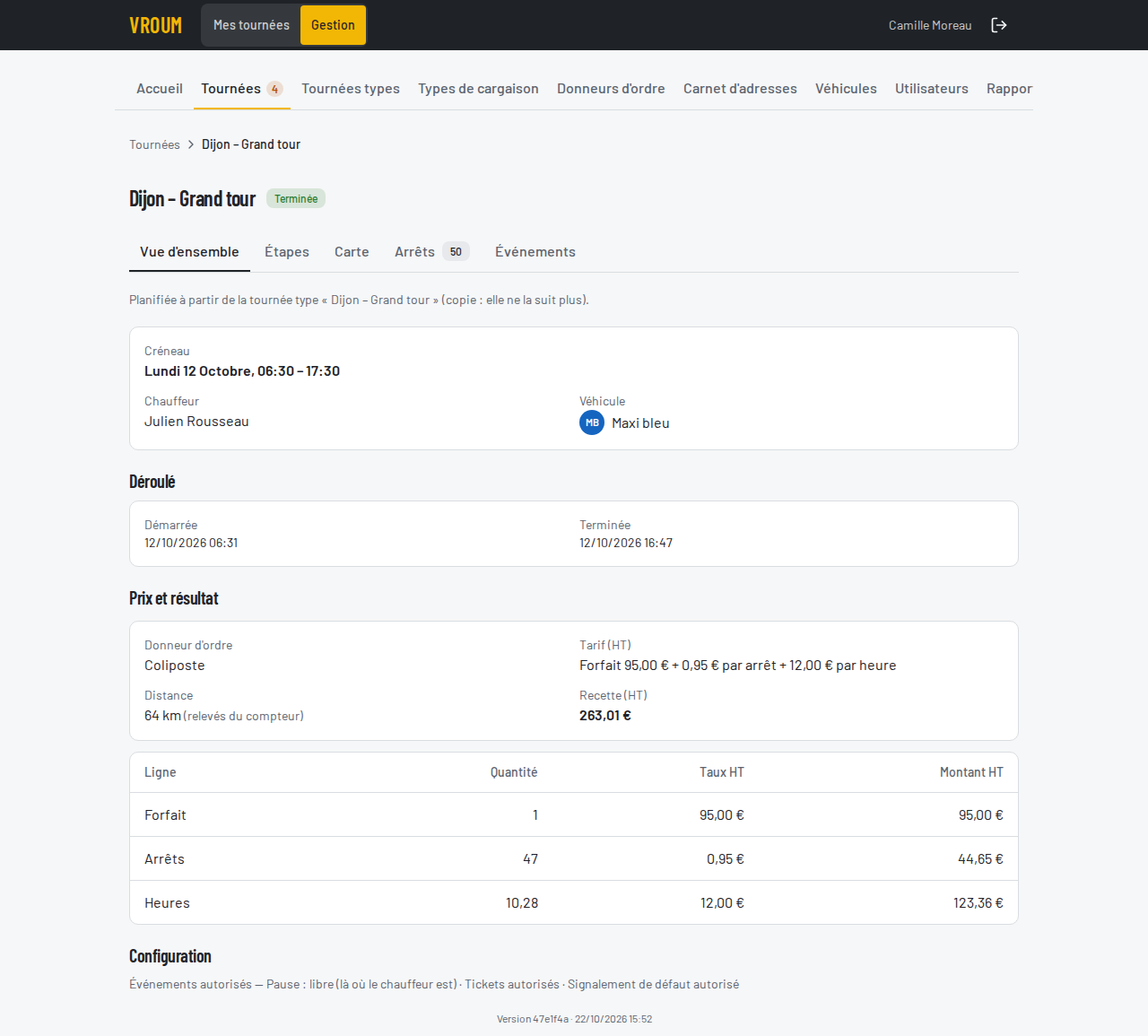Viewport: 1148px width, 1036px height.
Task: Open the Véhicules tab
Action: [846, 89]
